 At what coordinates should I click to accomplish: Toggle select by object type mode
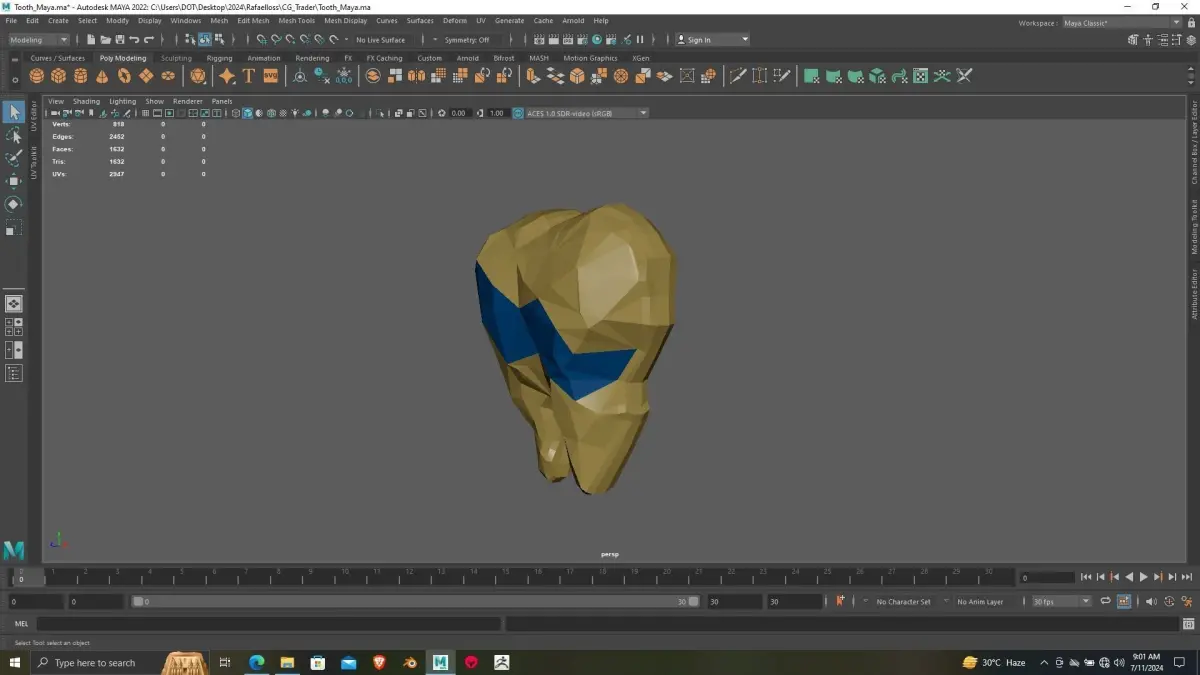coord(205,40)
